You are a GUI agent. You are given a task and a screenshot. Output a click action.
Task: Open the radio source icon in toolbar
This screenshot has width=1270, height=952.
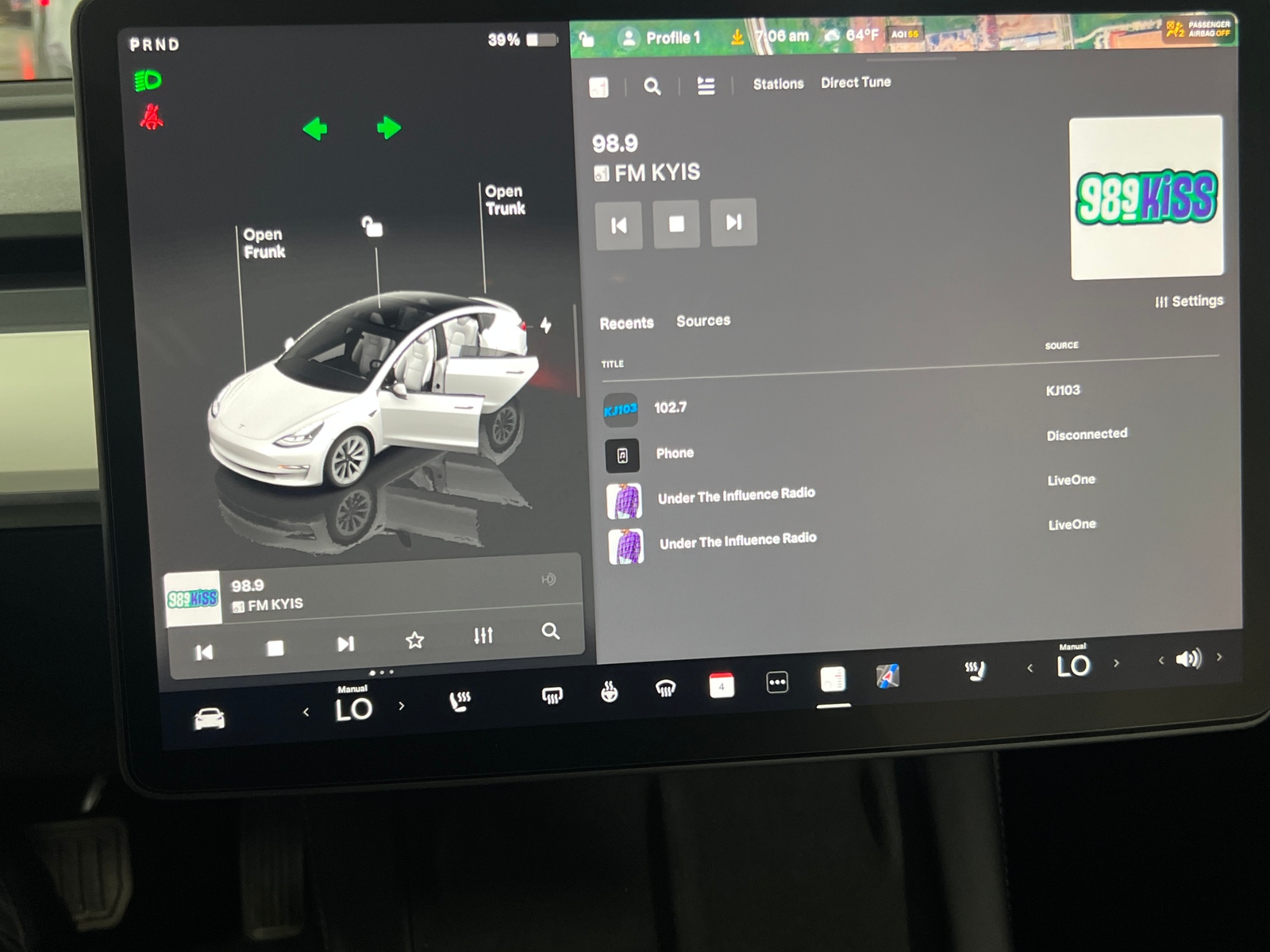599,87
